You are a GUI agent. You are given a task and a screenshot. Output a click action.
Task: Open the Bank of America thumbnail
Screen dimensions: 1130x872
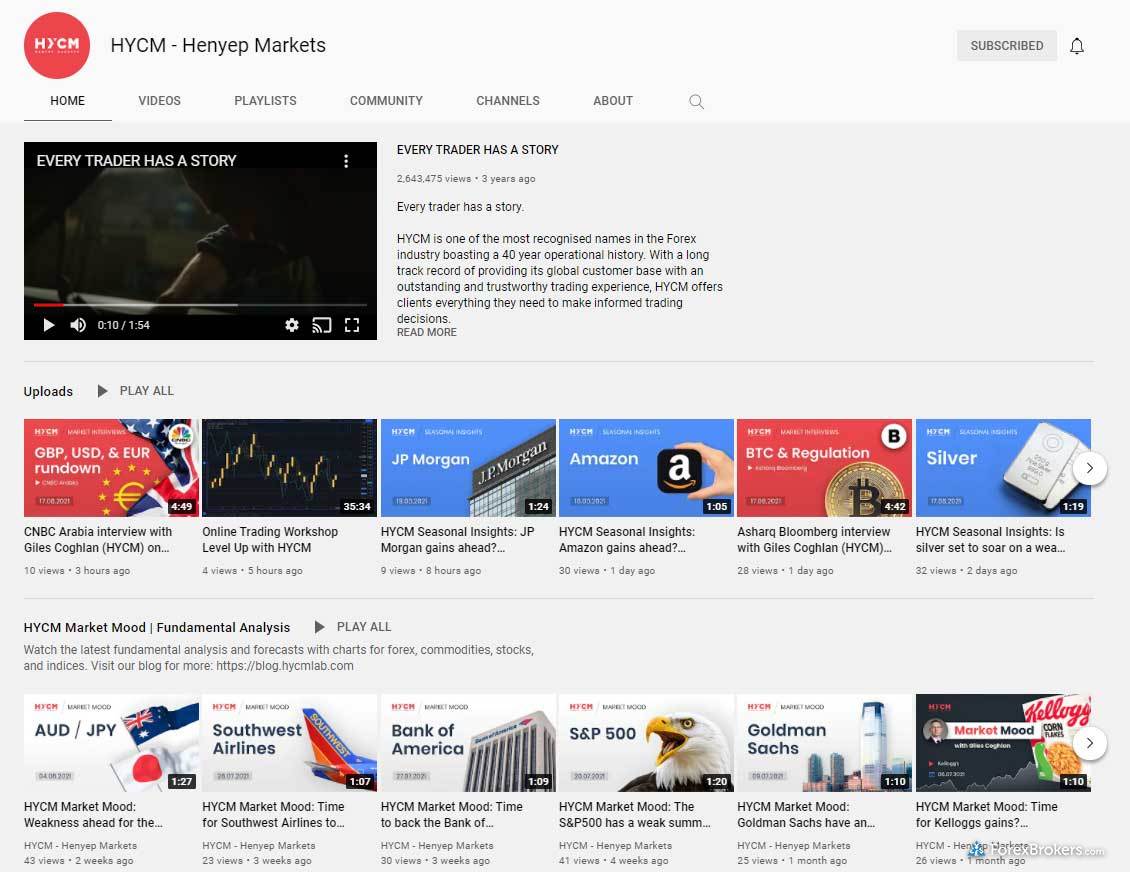pos(468,743)
